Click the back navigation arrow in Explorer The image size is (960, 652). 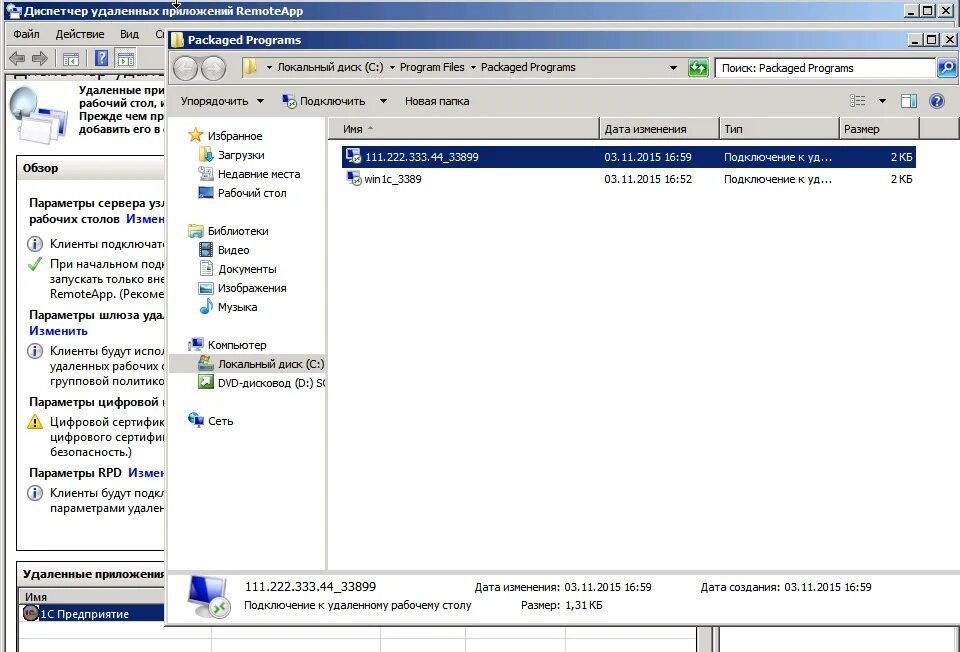coord(186,67)
